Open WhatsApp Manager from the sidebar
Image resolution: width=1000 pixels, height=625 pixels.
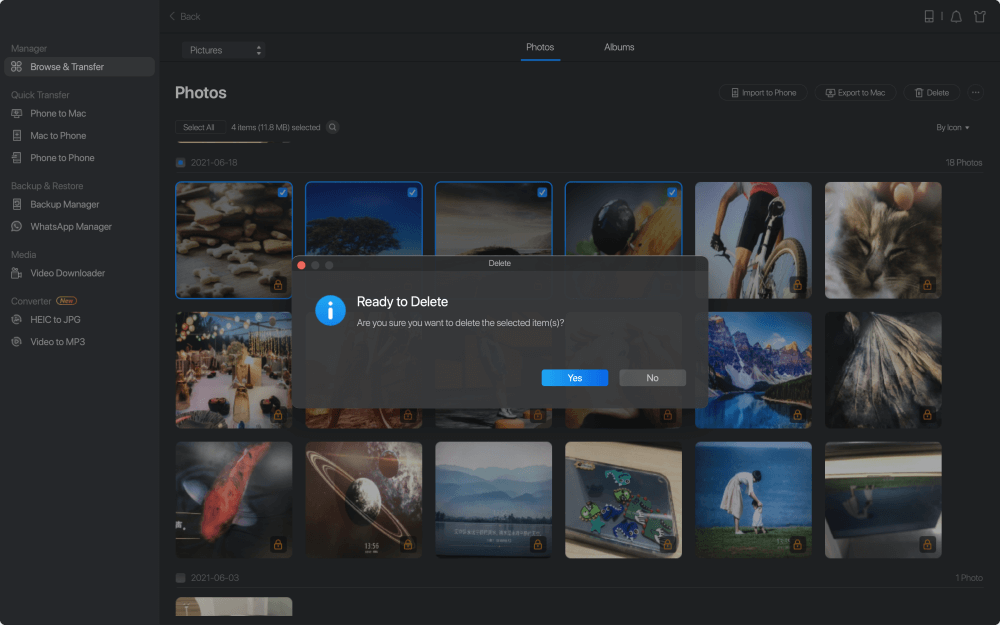point(70,227)
